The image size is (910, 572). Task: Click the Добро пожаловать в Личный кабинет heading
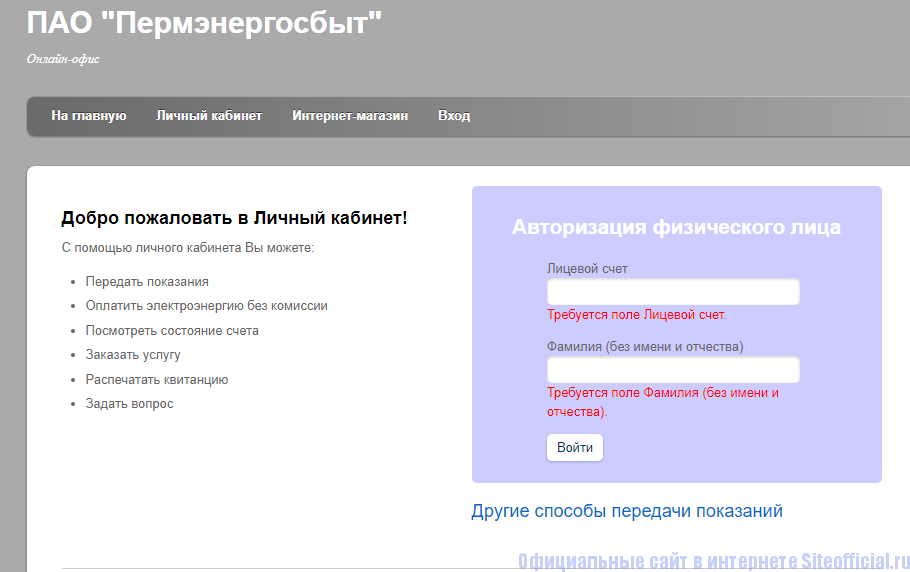click(x=234, y=218)
